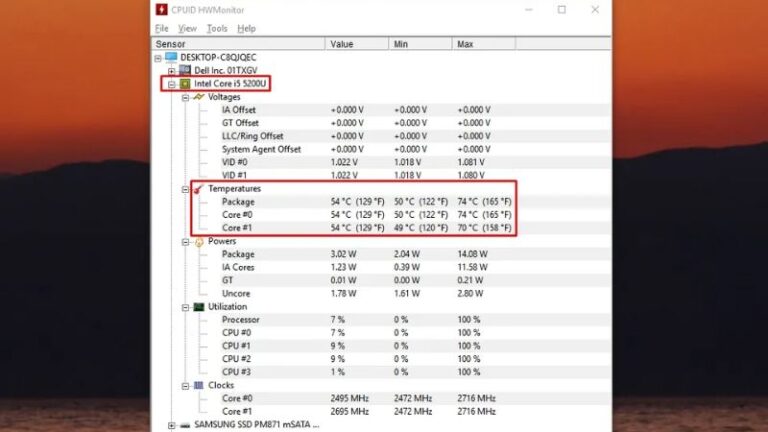Click the 14.08 W max package power value

click(x=472, y=254)
